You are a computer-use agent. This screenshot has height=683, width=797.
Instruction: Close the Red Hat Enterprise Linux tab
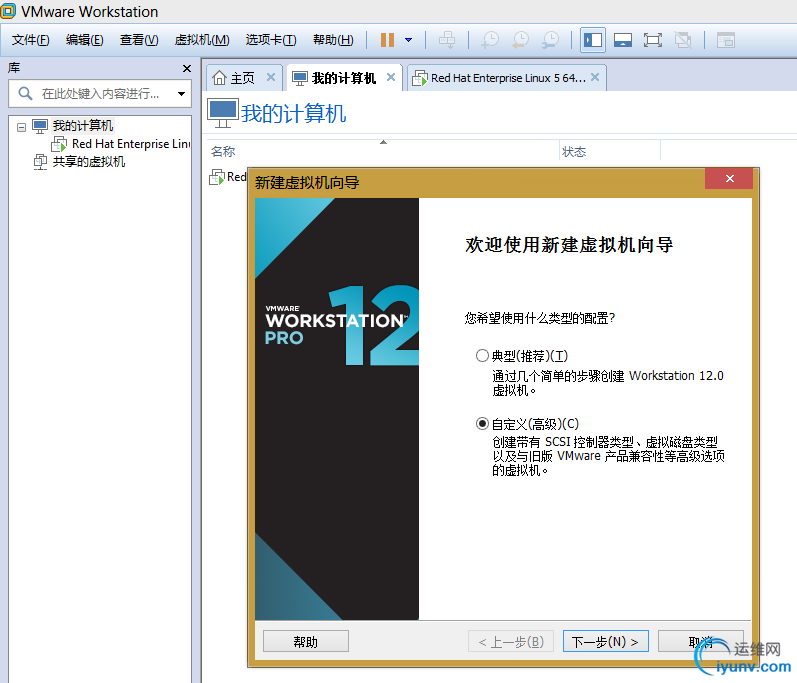(x=595, y=77)
